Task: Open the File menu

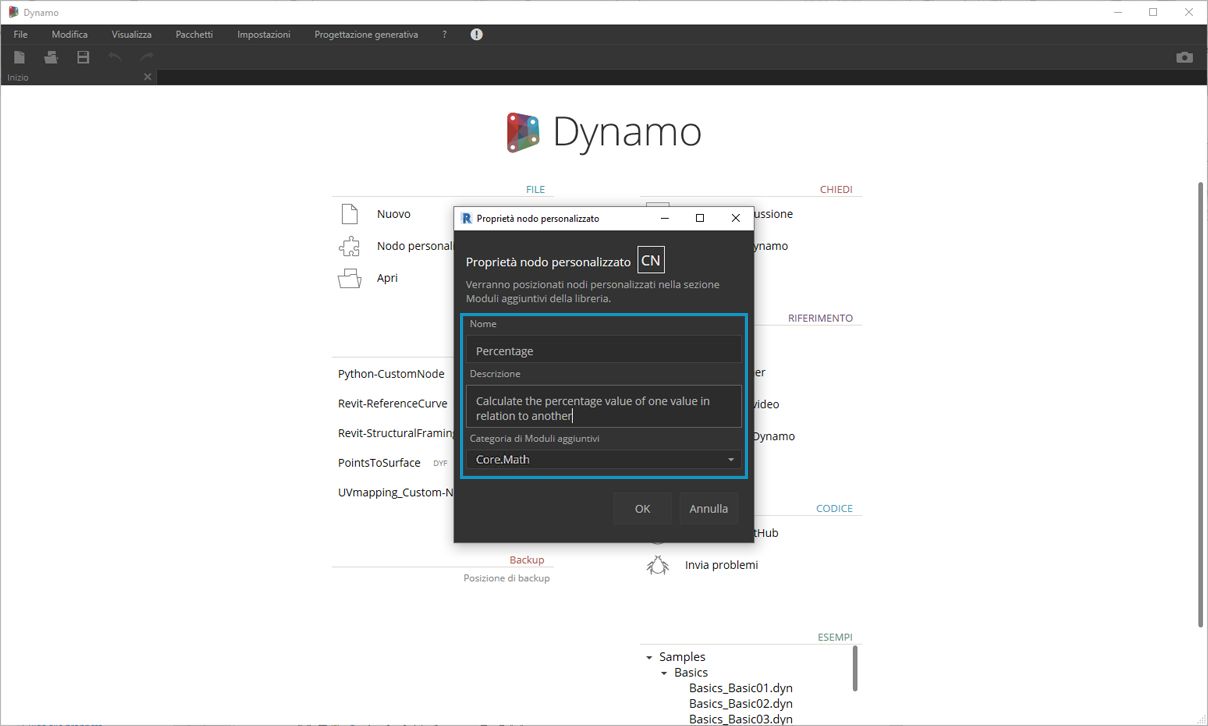Action: click(x=21, y=34)
